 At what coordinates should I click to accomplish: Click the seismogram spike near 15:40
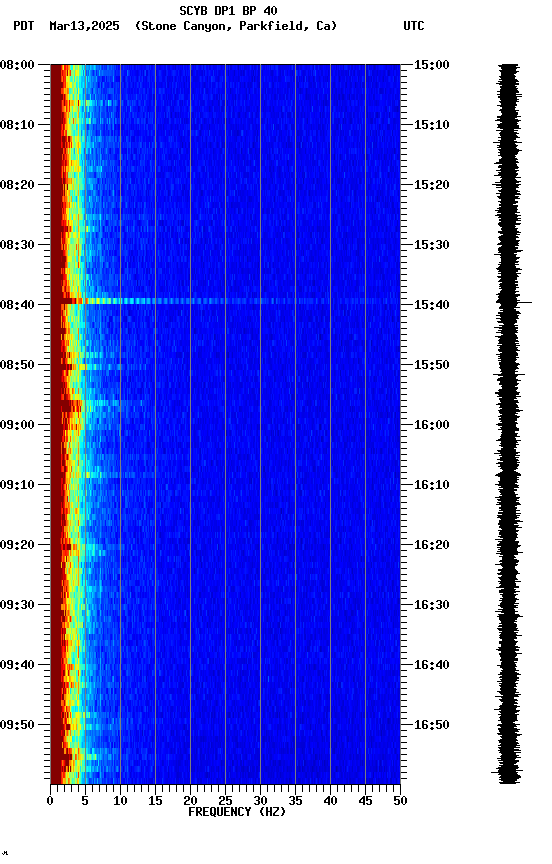pos(515,303)
